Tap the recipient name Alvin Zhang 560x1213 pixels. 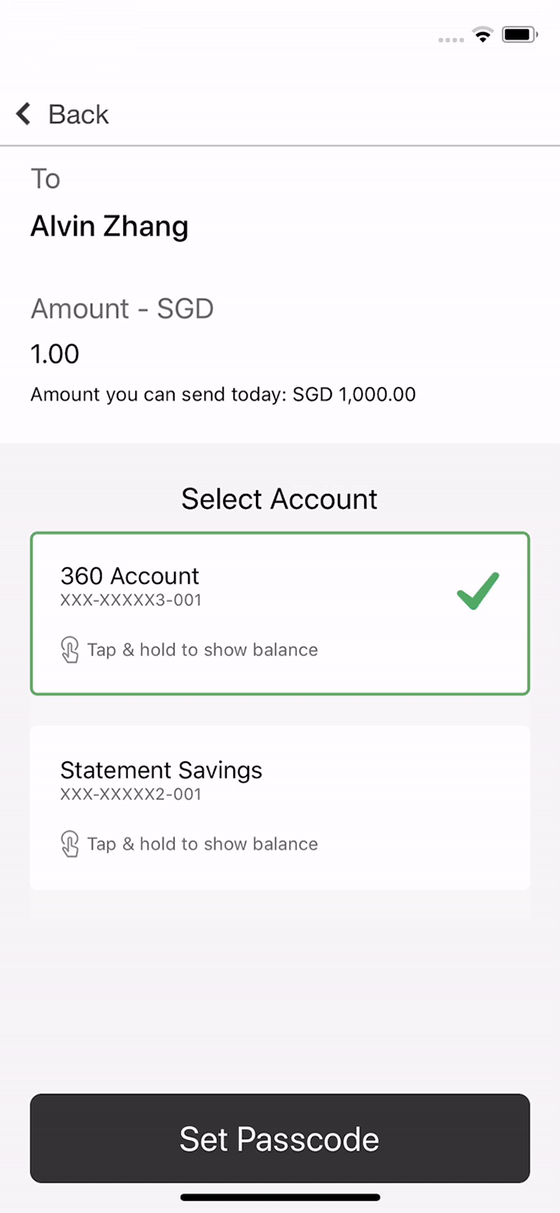[109, 227]
